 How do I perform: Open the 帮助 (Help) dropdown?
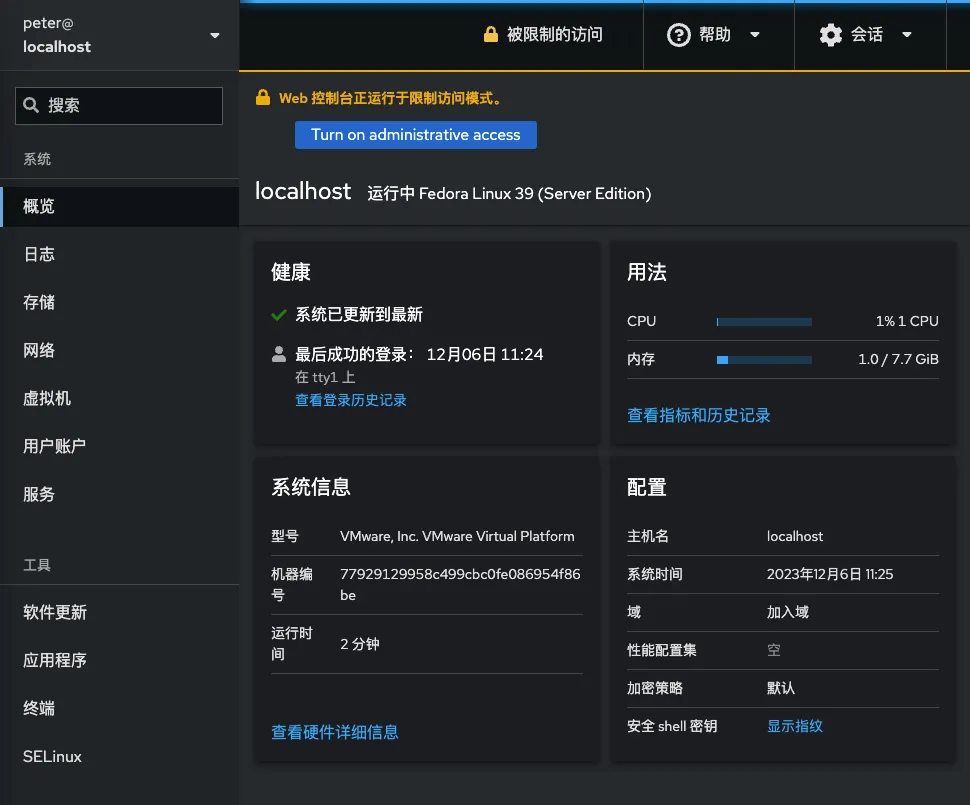tap(718, 35)
